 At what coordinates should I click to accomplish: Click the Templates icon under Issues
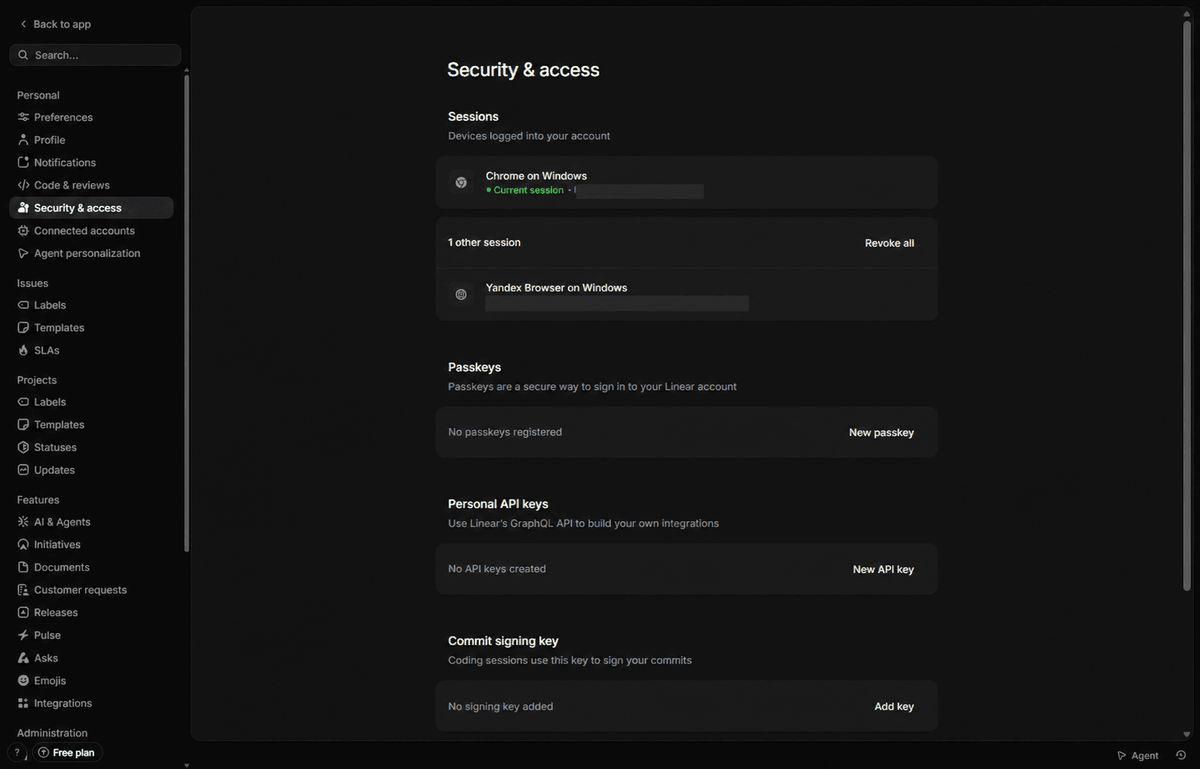coord(24,328)
